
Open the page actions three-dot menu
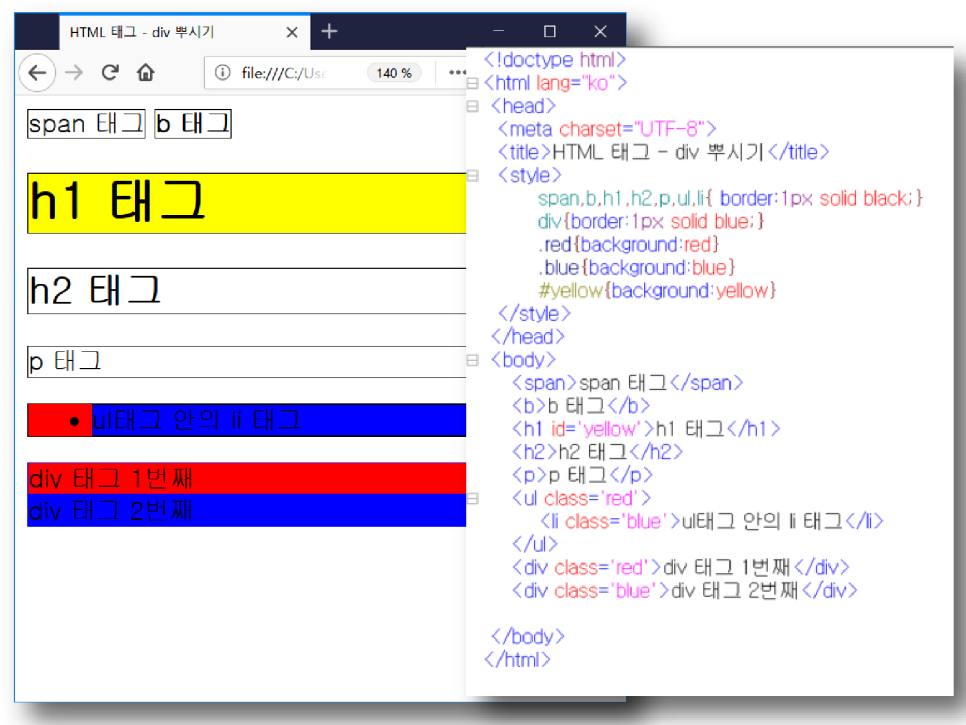pyautogui.click(x=457, y=73)
